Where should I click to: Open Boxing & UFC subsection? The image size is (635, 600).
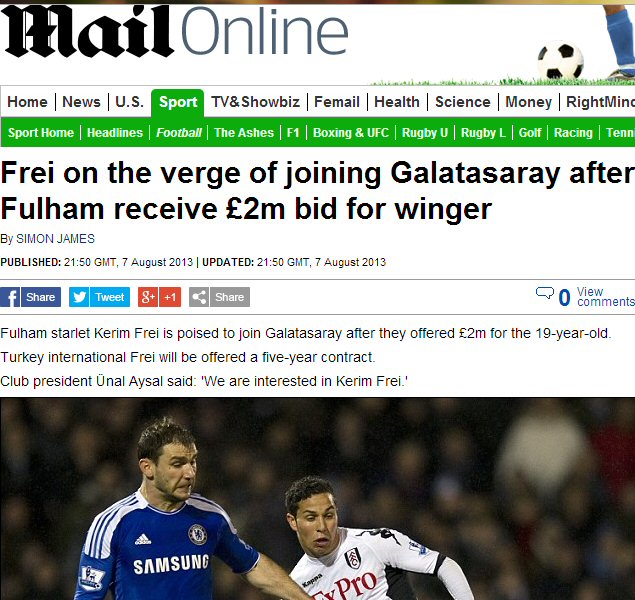pos(351,133)
